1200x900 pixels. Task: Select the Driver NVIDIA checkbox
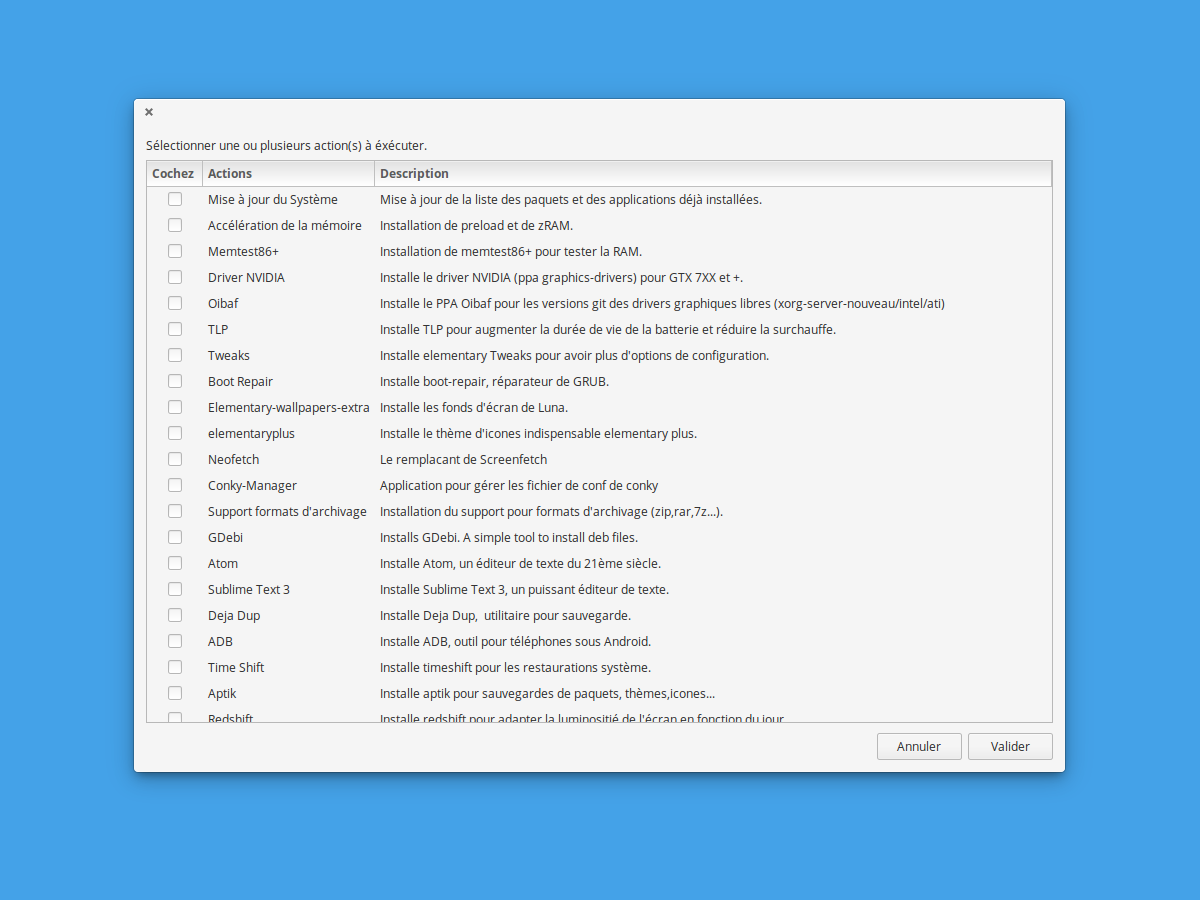[x=175, y=277]
